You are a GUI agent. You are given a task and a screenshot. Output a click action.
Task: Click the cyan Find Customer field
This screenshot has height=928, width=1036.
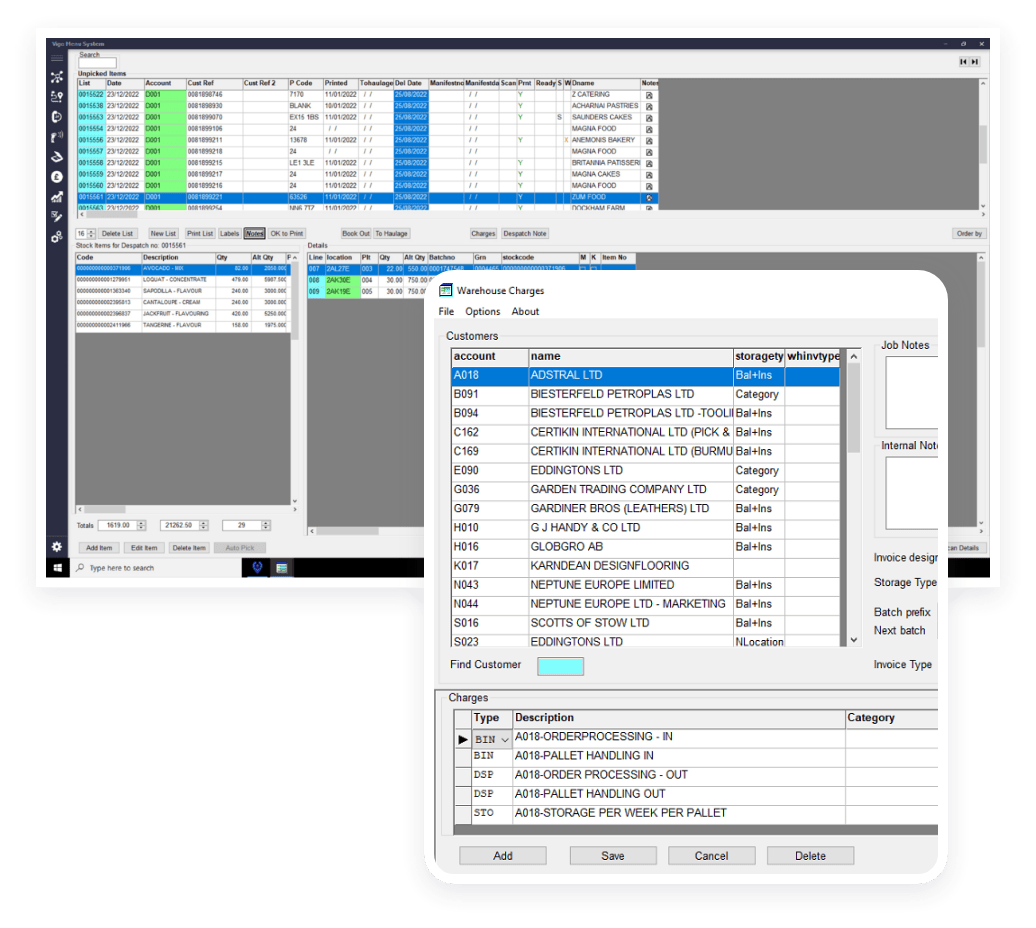click(560, 666)
